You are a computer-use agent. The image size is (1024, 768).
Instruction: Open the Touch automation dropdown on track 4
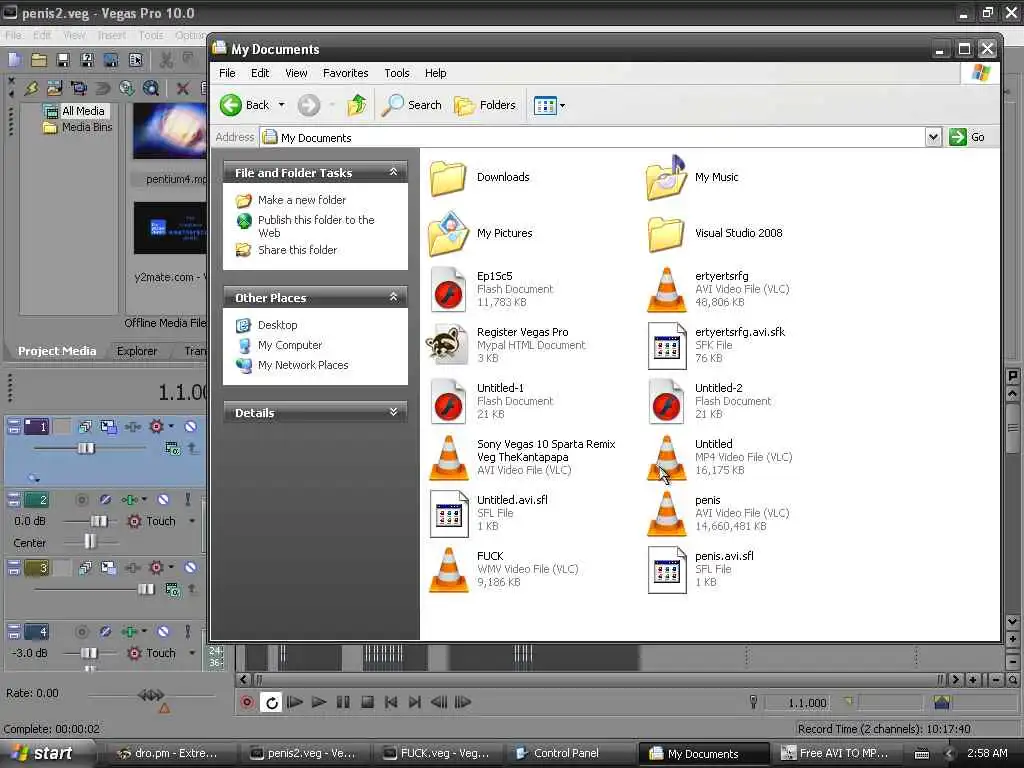(192, 653)
